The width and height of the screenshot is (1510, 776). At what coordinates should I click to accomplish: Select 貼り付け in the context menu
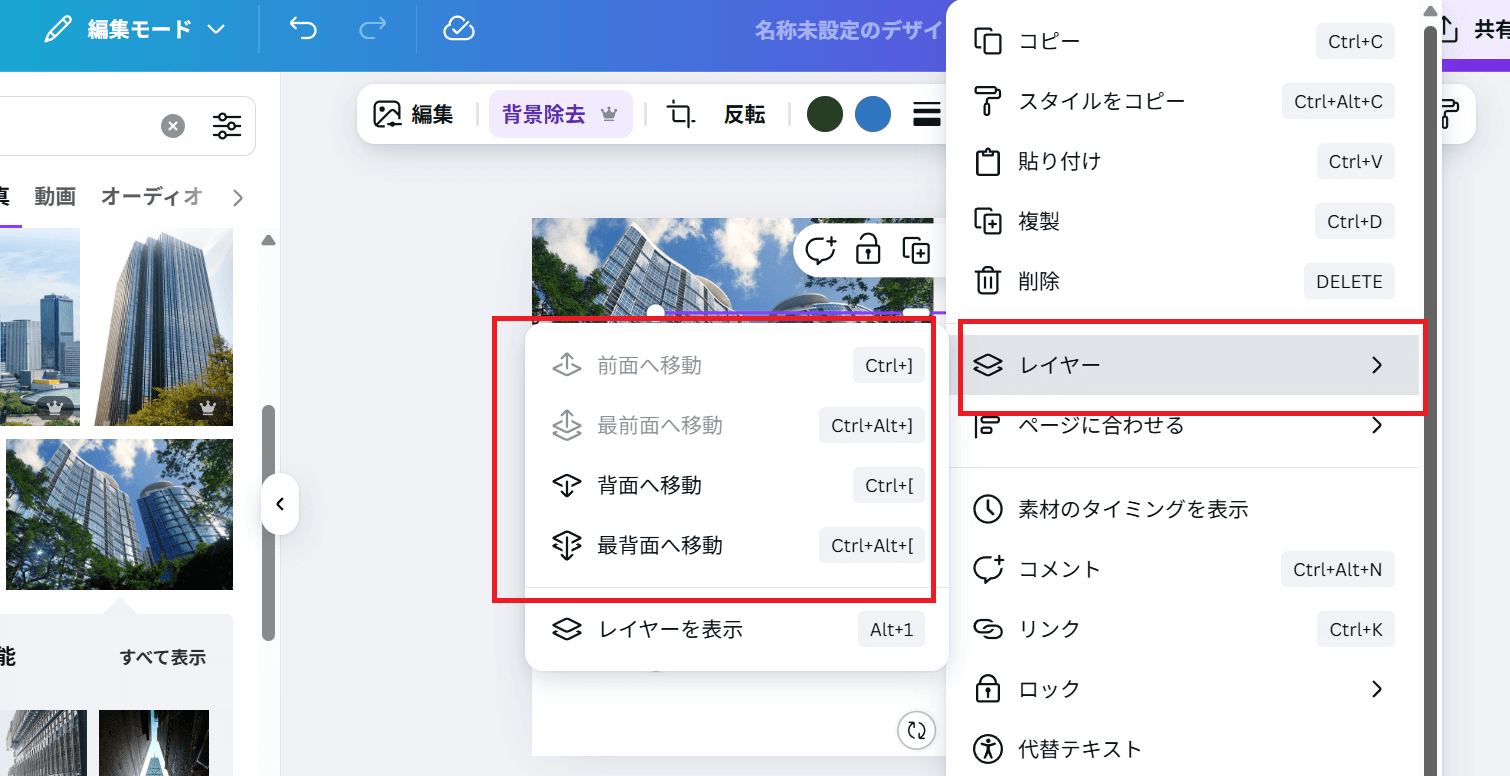pos(1183,161)
